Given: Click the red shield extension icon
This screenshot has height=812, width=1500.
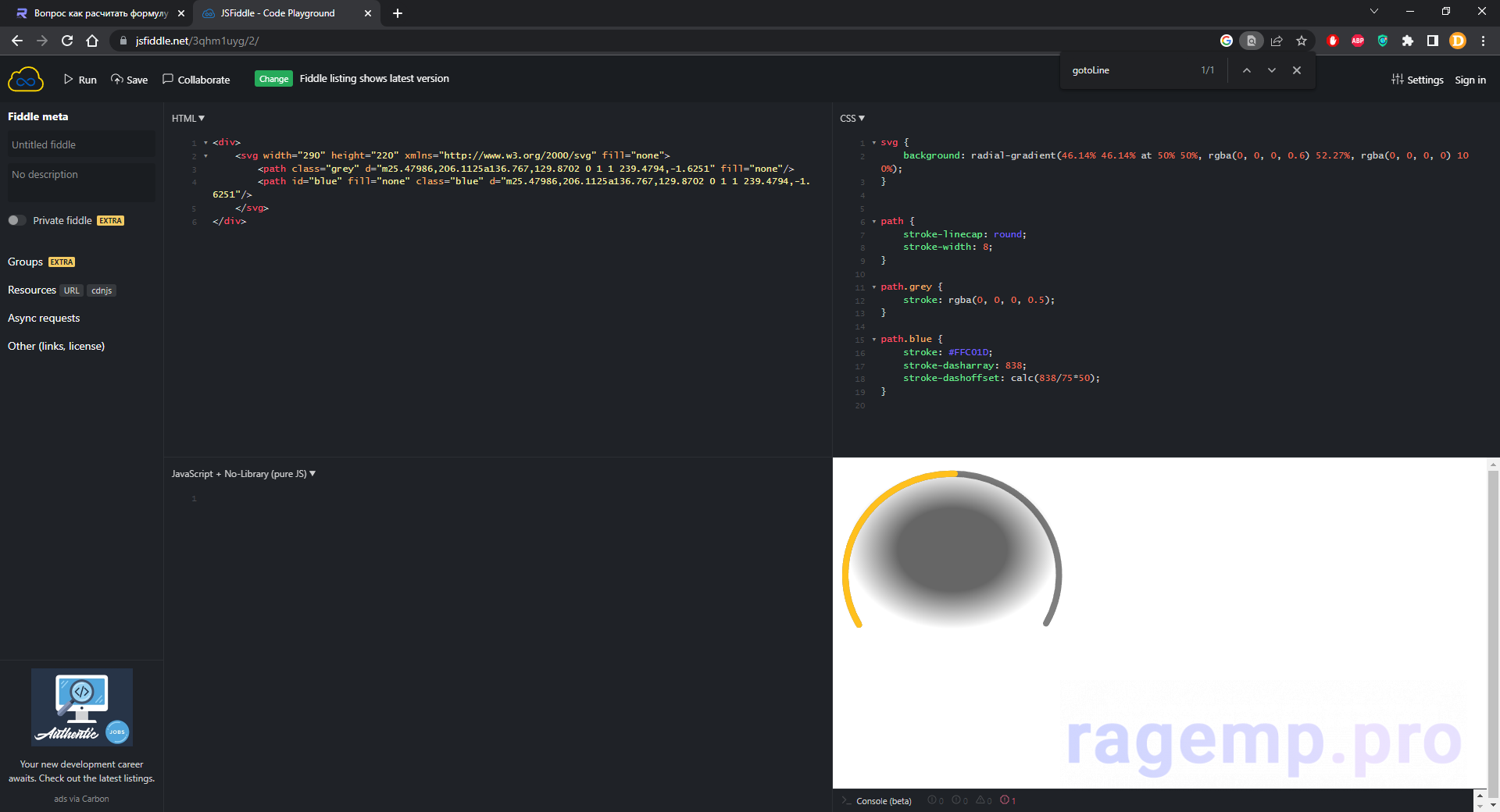Looking at the screenshot, I should point(1333,41).
